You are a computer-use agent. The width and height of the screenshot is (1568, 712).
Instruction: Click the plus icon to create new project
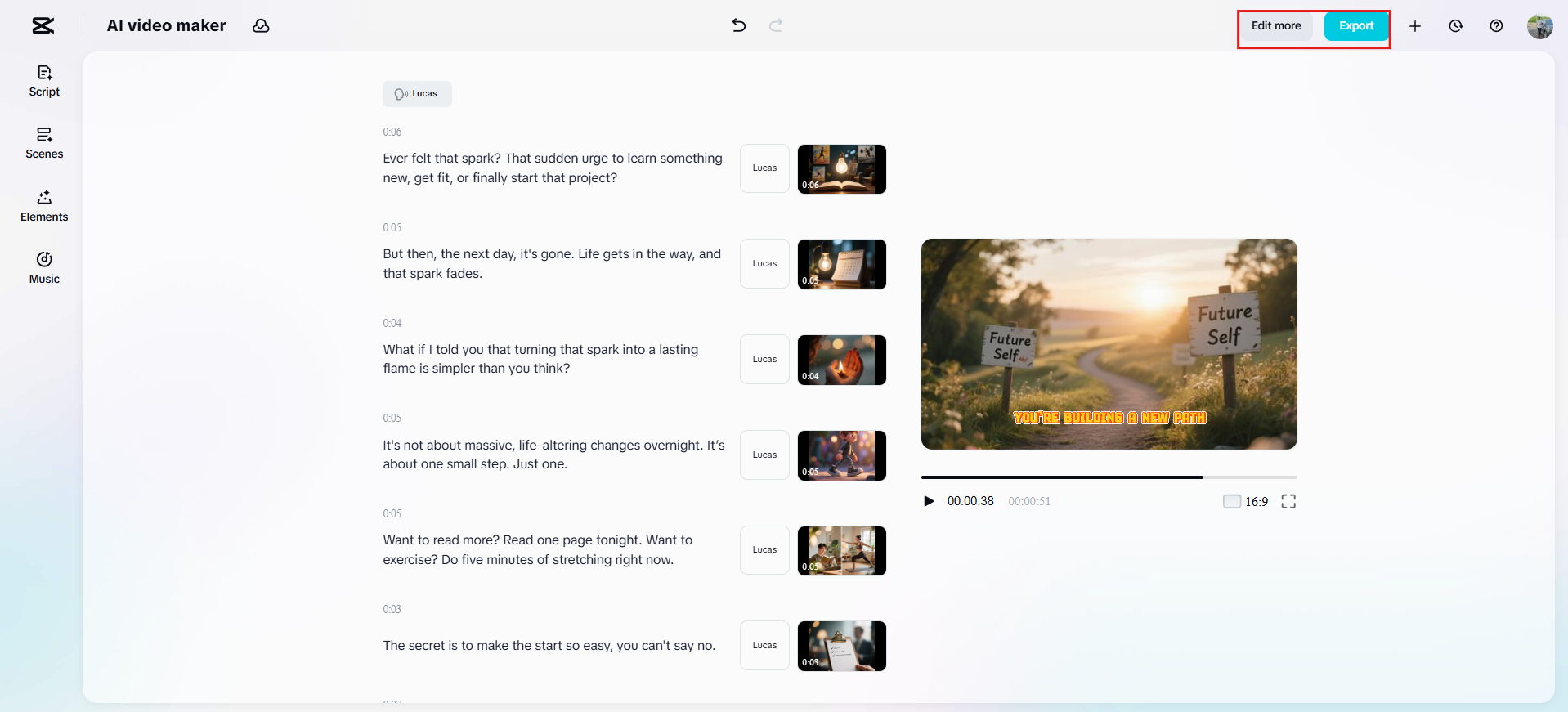(1415, 26)
